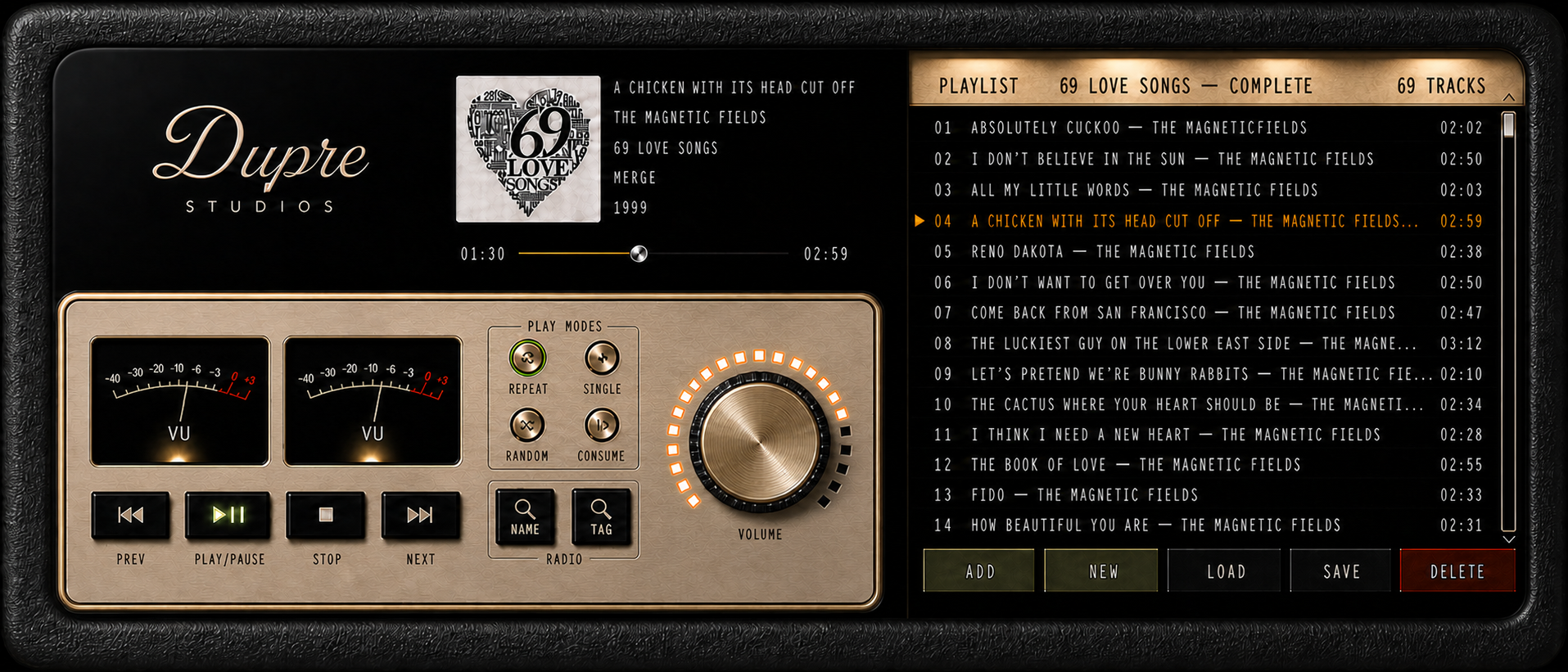The image size is (1568, 672).
Task: Click the Dupre Studios logo
Action: (x=260, y=158)
